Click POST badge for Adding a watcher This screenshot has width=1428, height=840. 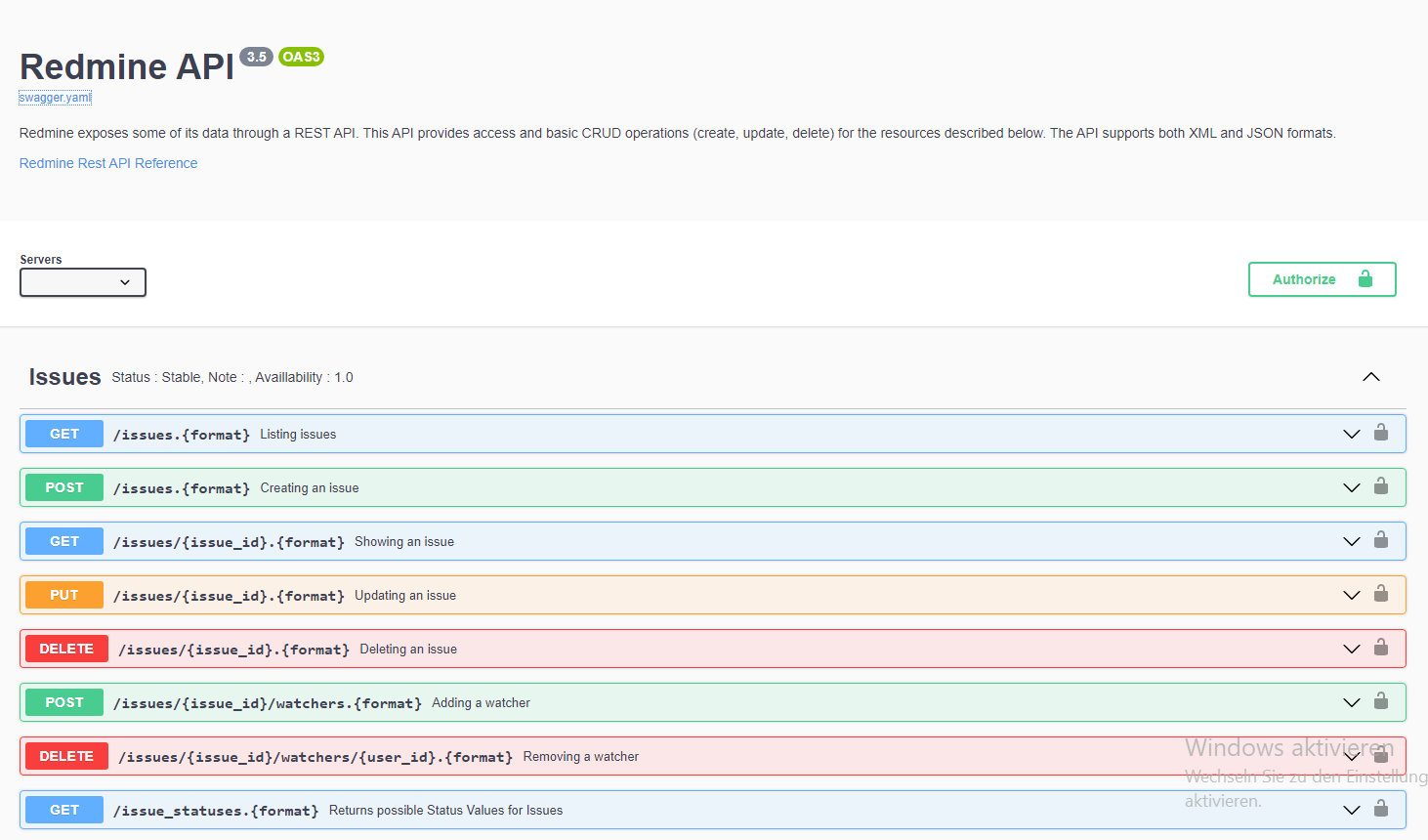[64, 702]
